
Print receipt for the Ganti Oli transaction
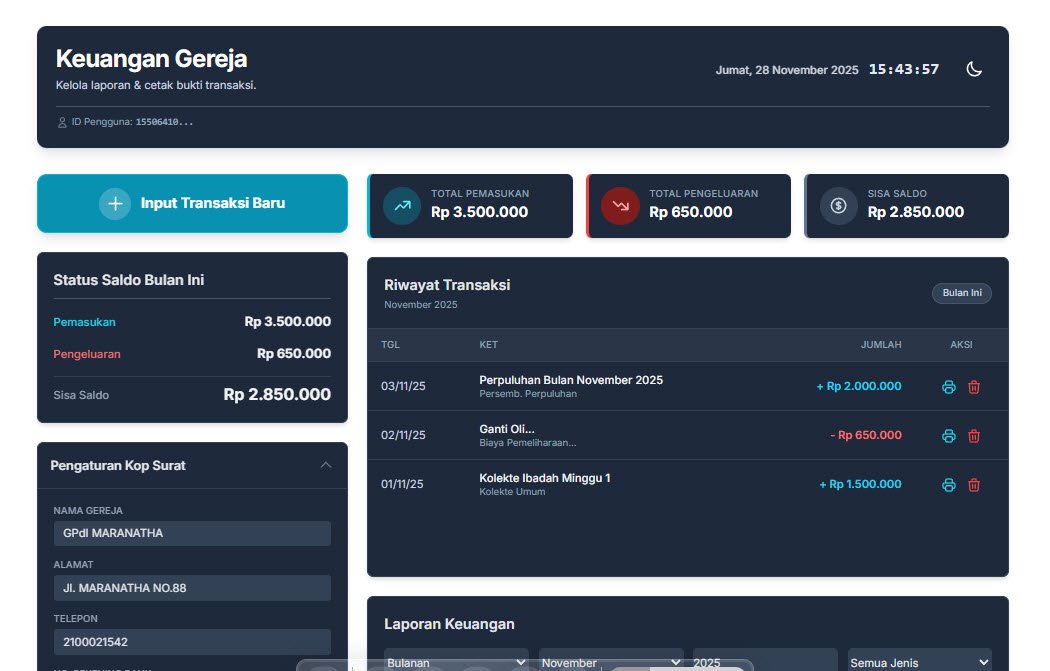tap(948, 436)
